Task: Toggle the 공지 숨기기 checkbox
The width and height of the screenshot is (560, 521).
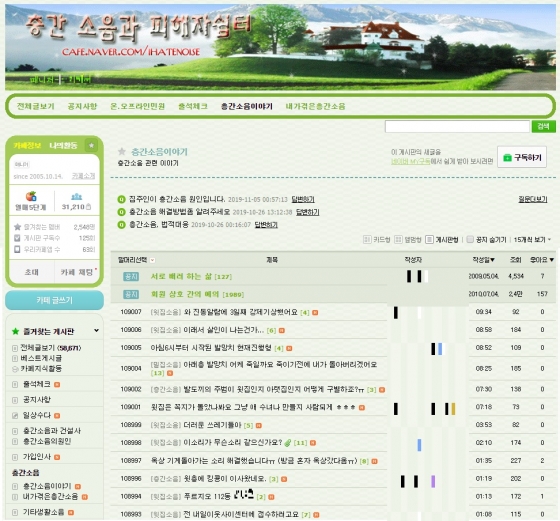Action: click(470, 239)
